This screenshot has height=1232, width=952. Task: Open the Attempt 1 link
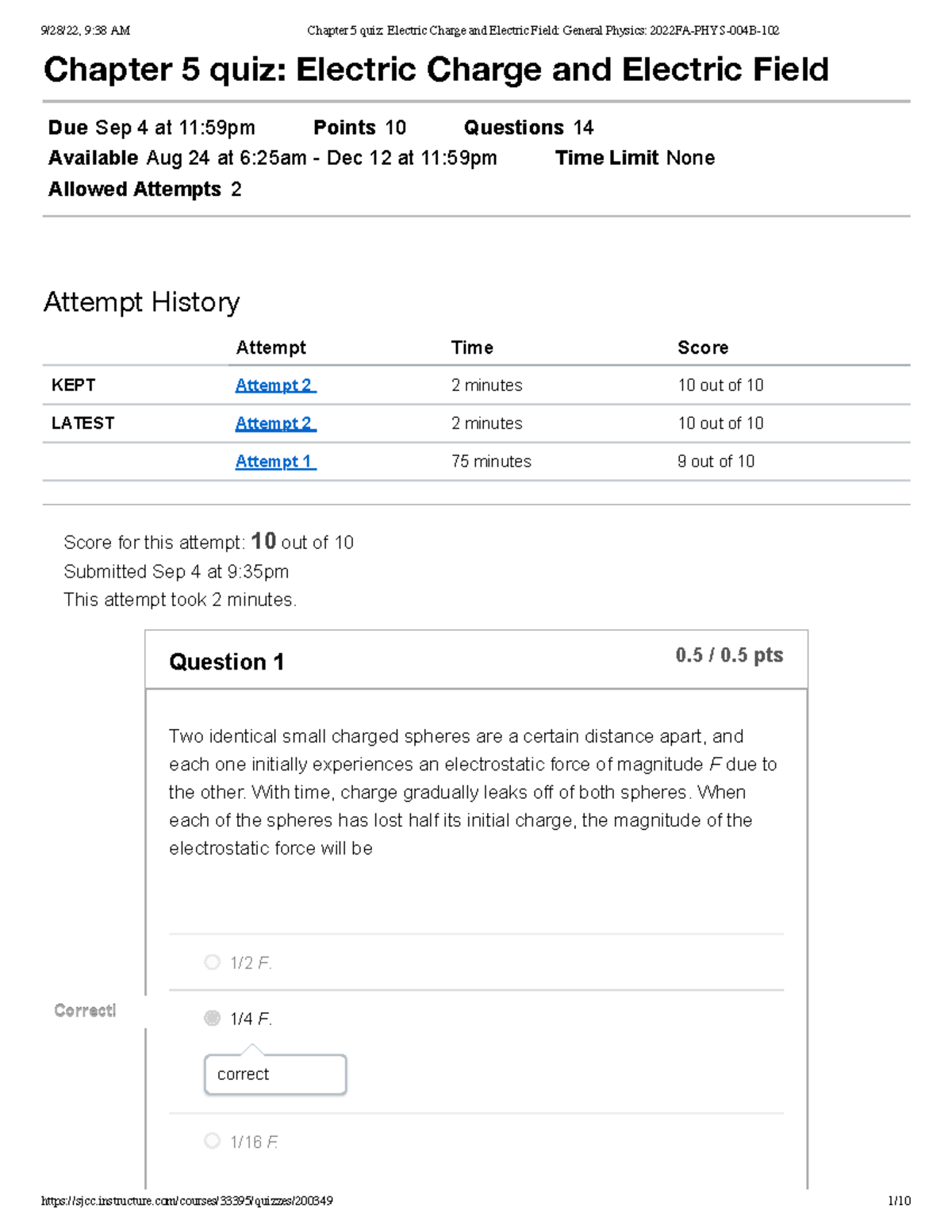(x=274, y=462)
